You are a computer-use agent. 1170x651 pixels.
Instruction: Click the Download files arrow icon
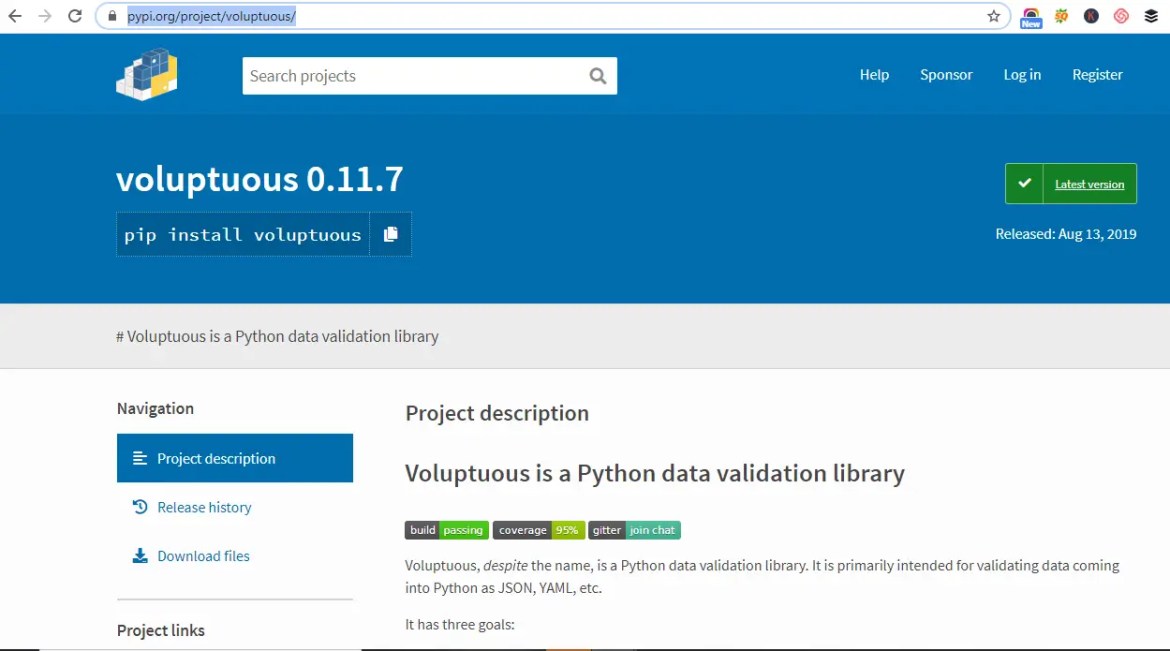[x=140, y=555]
